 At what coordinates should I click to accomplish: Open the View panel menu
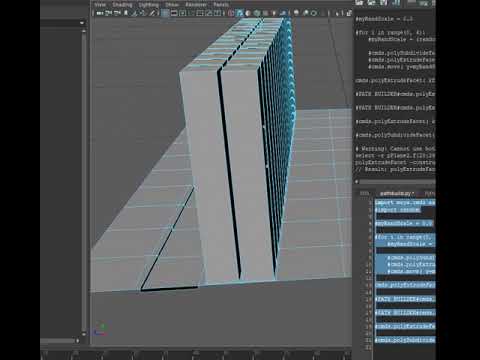coord(100,5)
